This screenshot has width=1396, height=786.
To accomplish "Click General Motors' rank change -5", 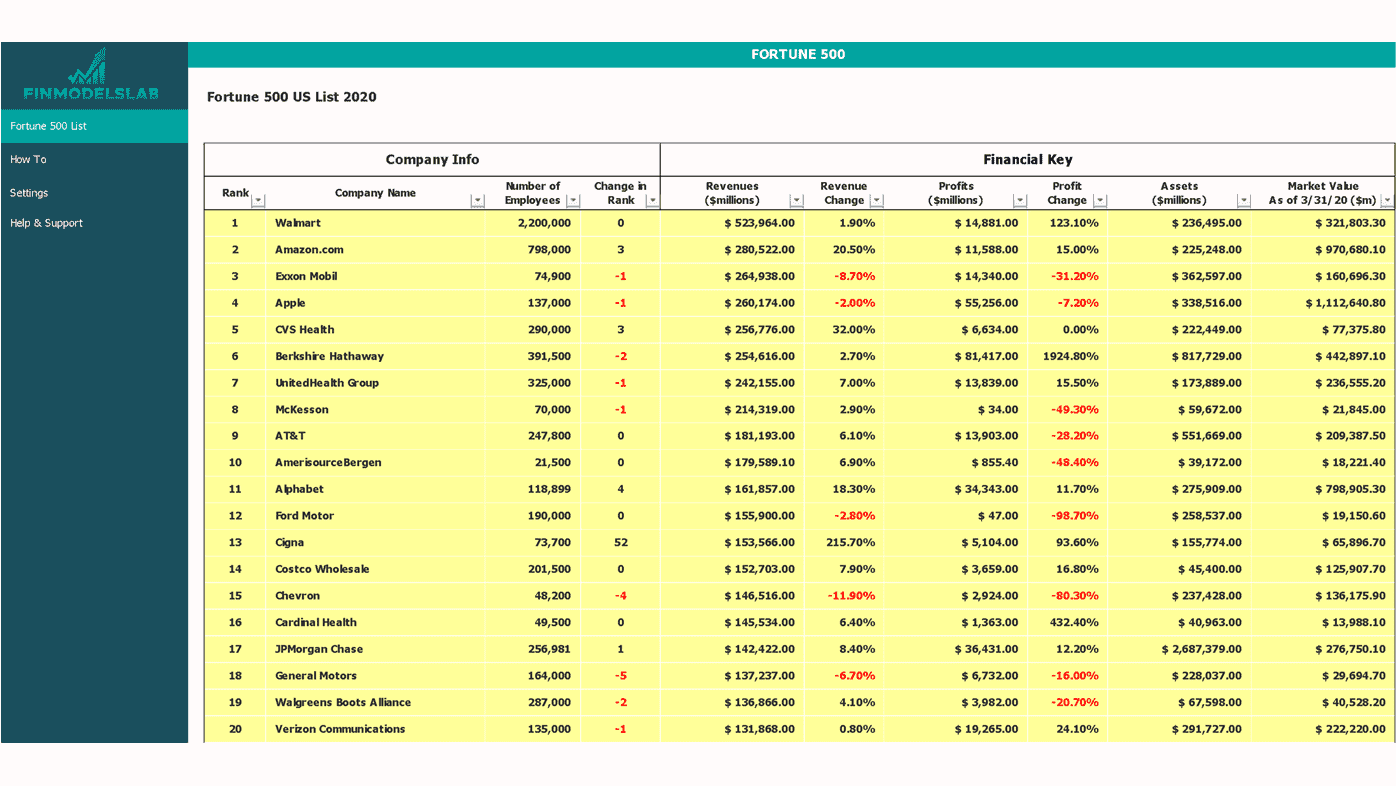I will coord(620,675).
